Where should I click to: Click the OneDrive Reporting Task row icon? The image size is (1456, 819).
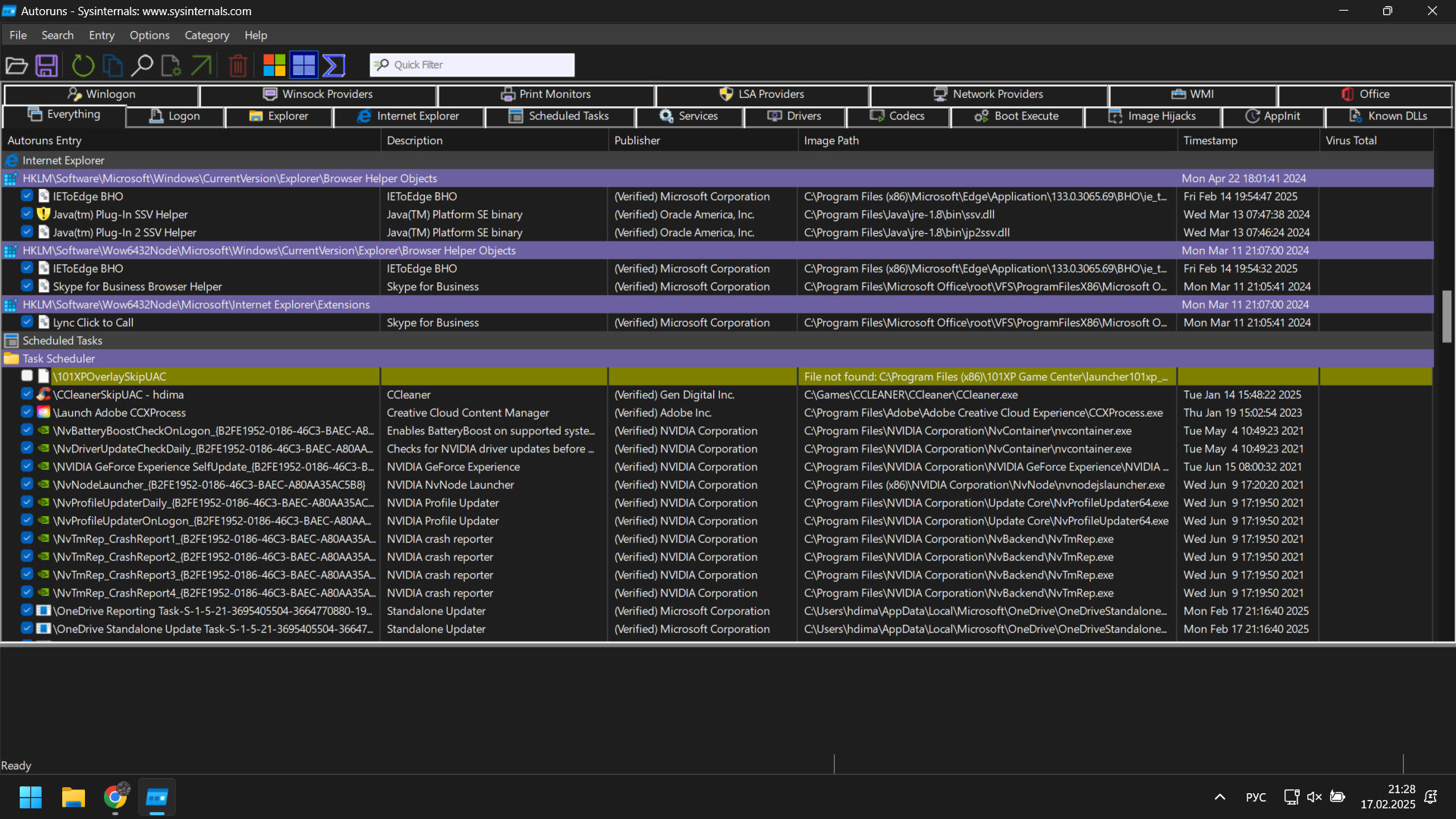44,610
